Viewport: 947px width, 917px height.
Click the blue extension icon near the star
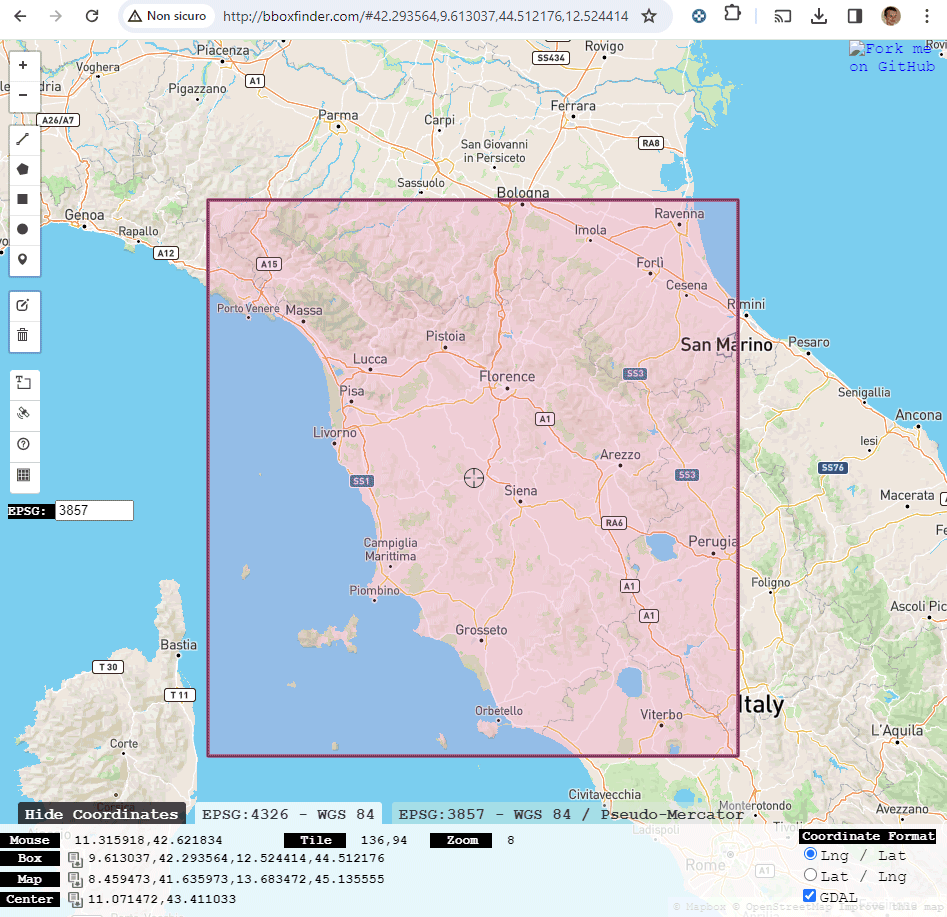(x=699, y=16)
